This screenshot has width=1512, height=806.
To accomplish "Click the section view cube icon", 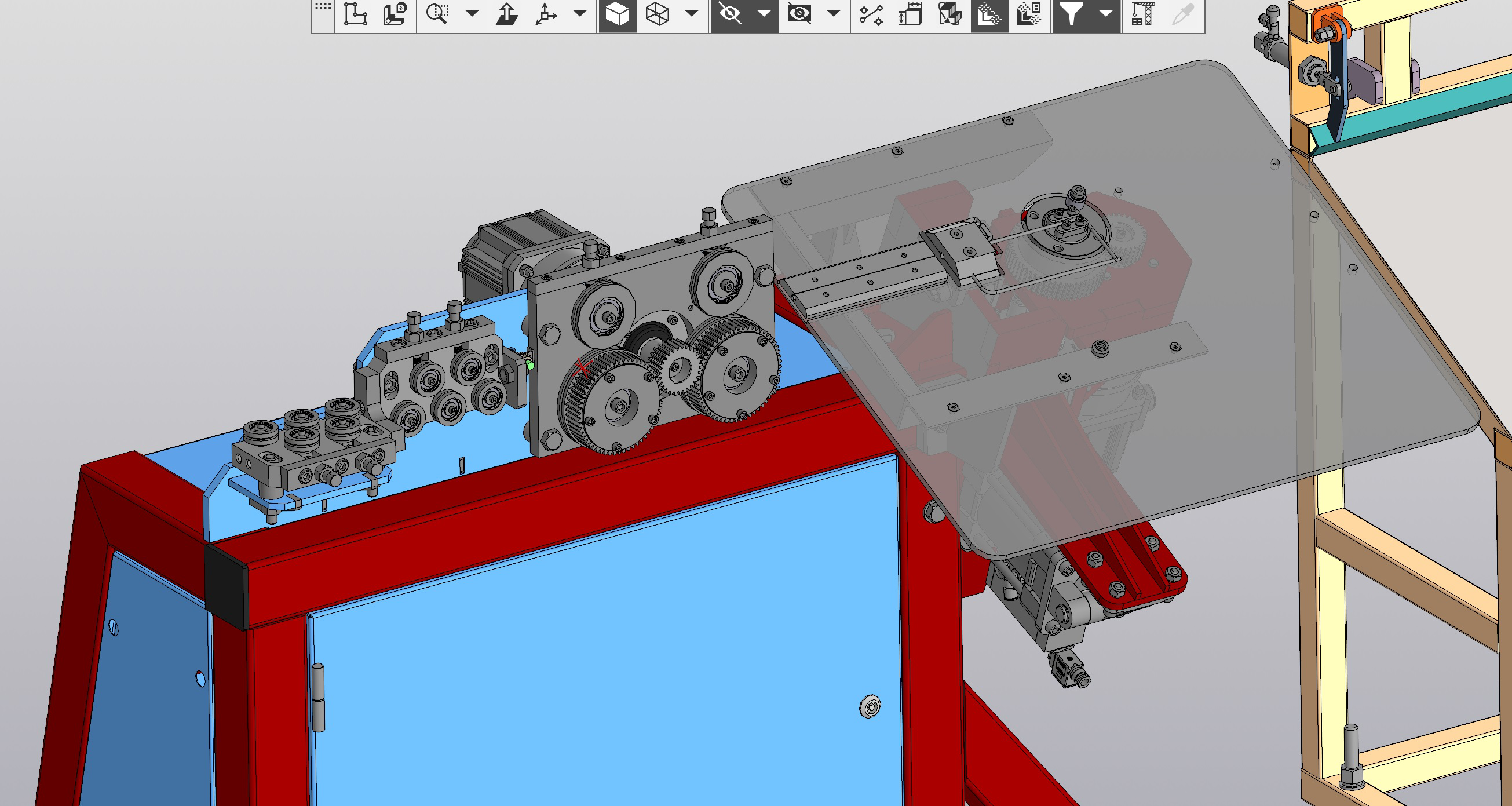I will pyautogui.click(x=949, y=13).
